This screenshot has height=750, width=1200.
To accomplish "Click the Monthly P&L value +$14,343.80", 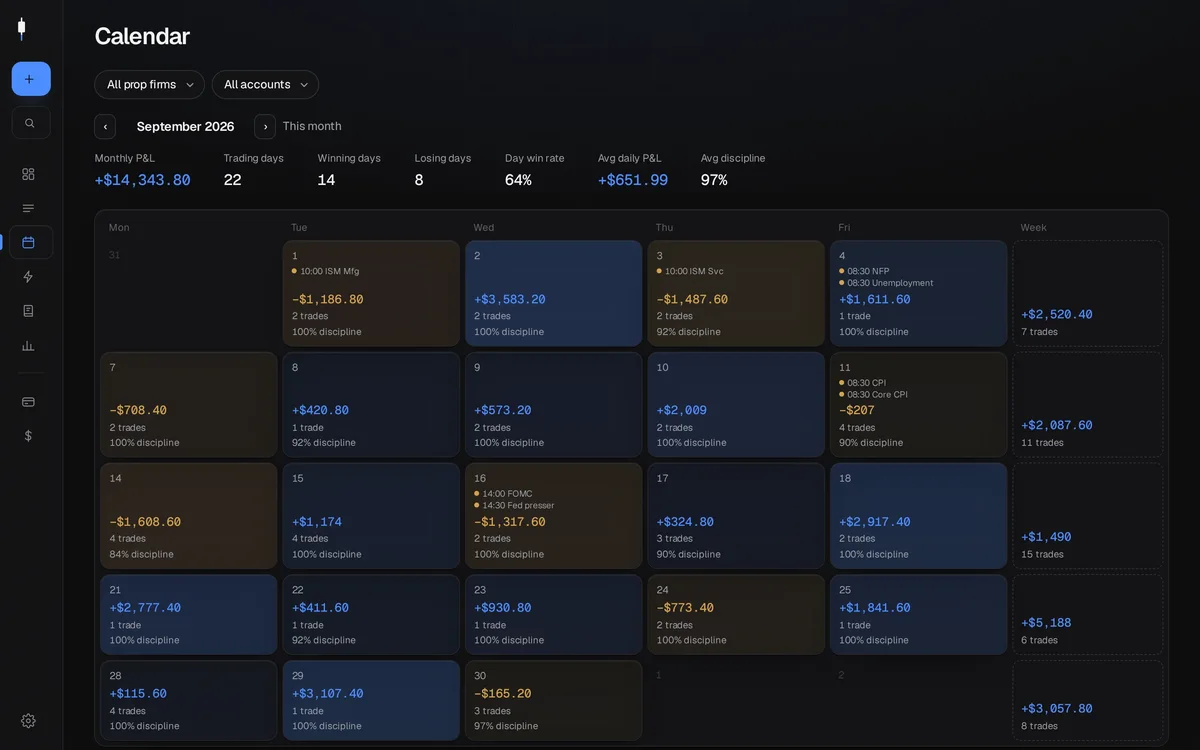I will 142,180.
